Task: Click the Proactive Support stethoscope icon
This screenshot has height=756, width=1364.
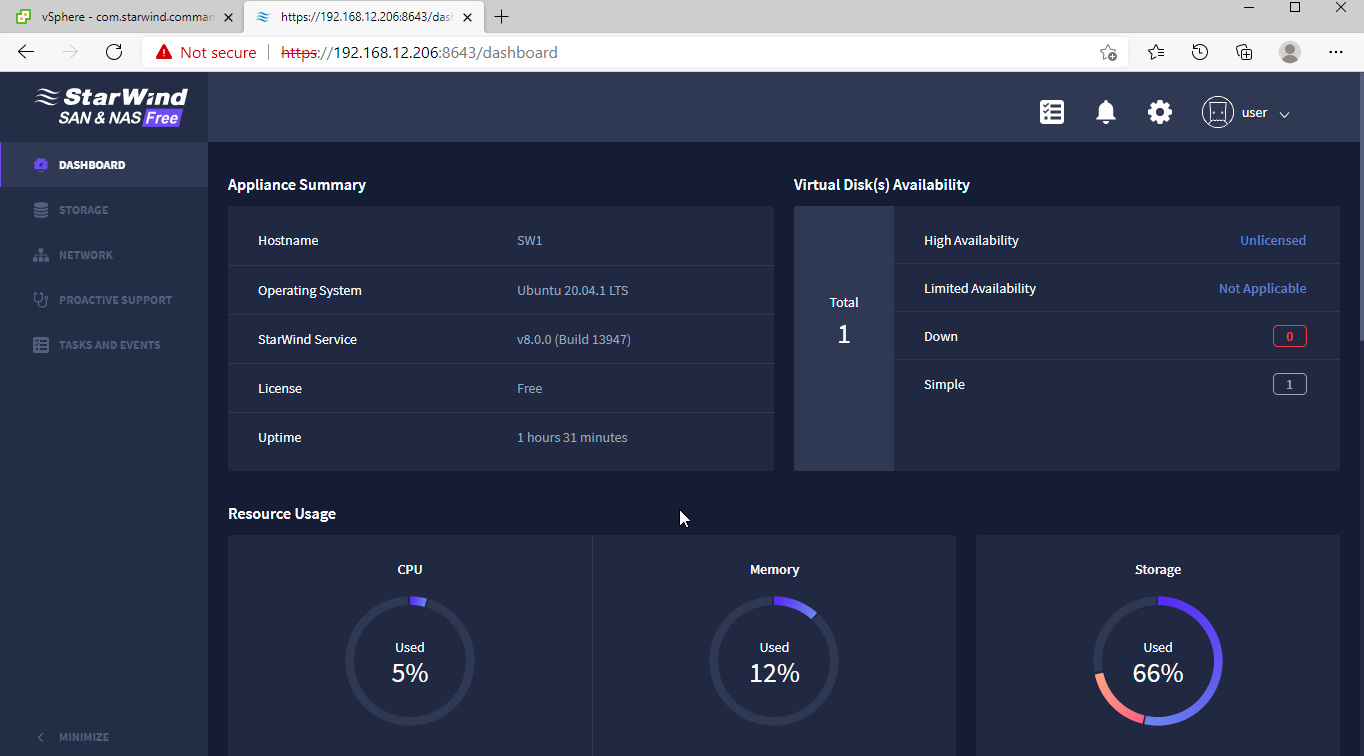Action: point(41,300)
